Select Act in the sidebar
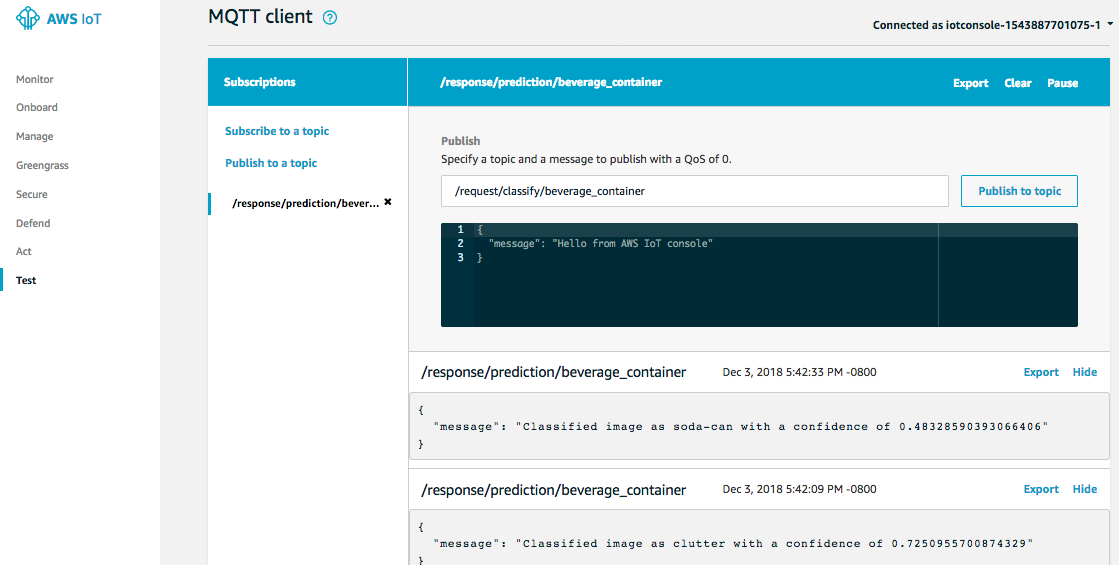The height and width of the screenshot is (565, 1119). [x=24, y=251]
